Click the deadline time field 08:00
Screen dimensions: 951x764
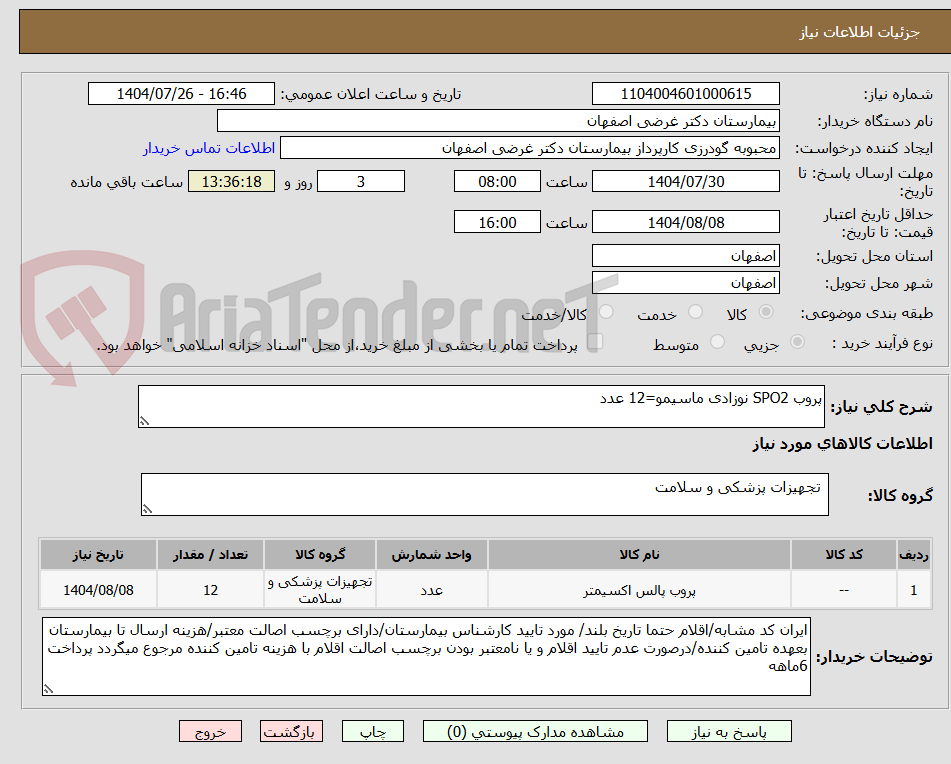pos(497,181)
